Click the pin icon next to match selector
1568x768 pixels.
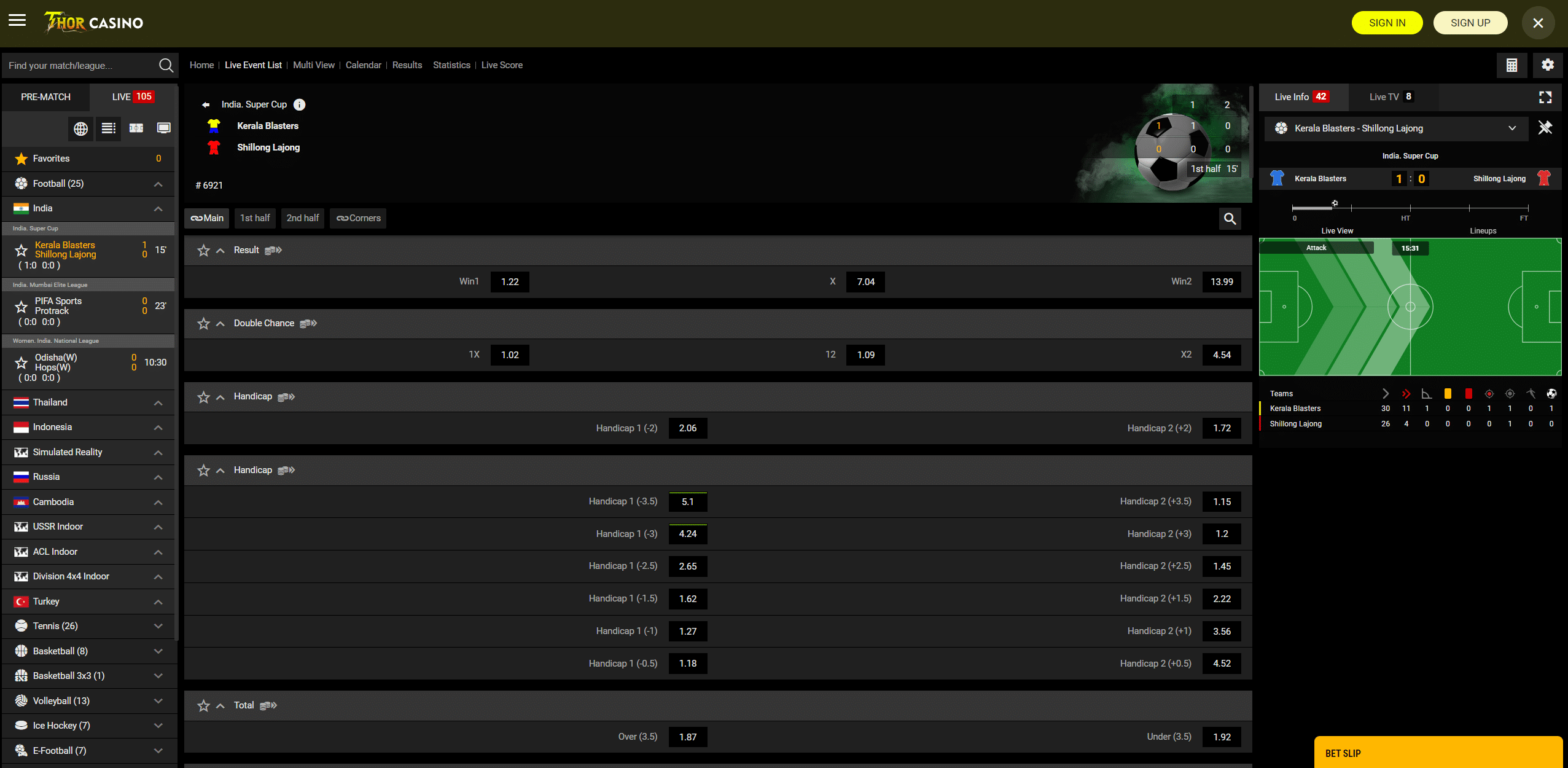coord(1545,128)
